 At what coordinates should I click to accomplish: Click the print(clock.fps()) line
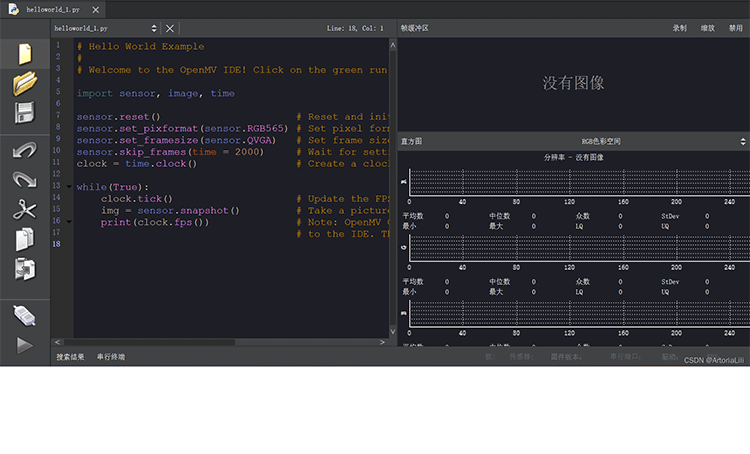155,222
